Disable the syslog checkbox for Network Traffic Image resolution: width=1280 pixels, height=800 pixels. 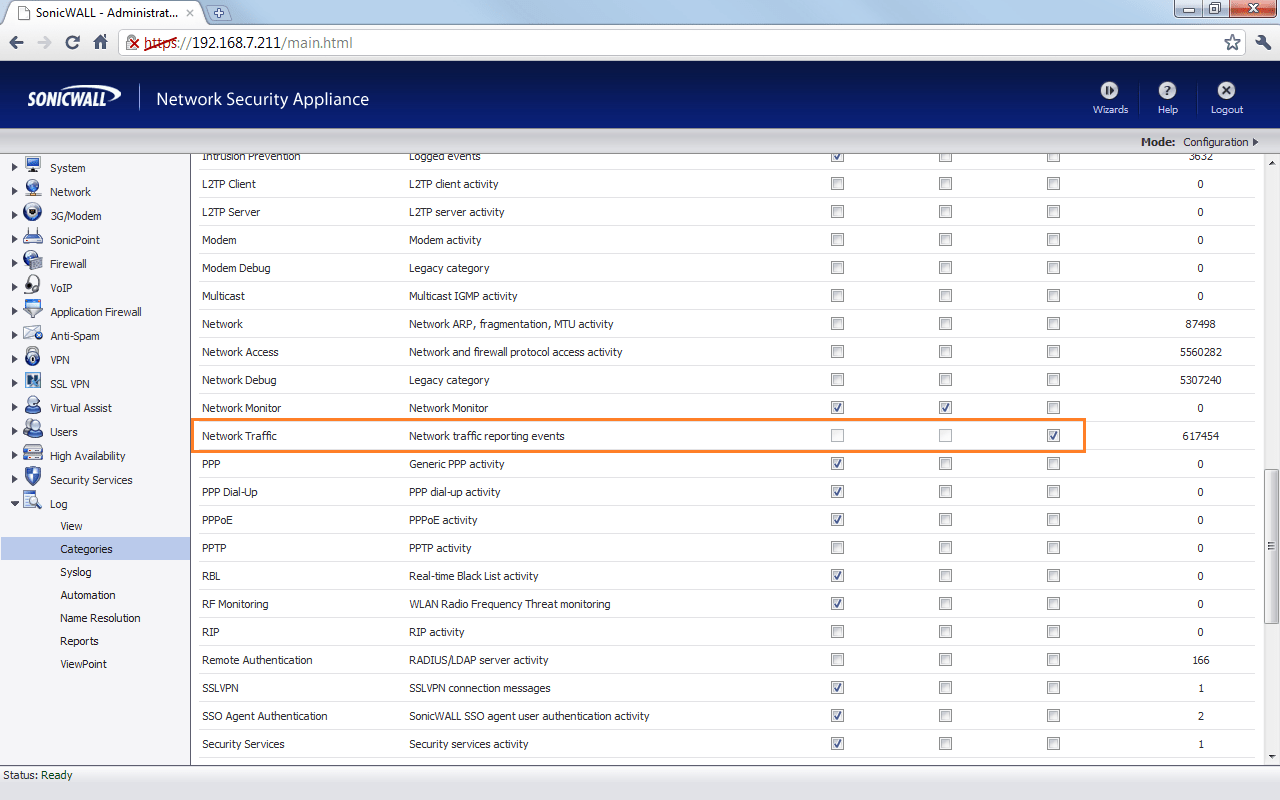(x=1053, y=435)
